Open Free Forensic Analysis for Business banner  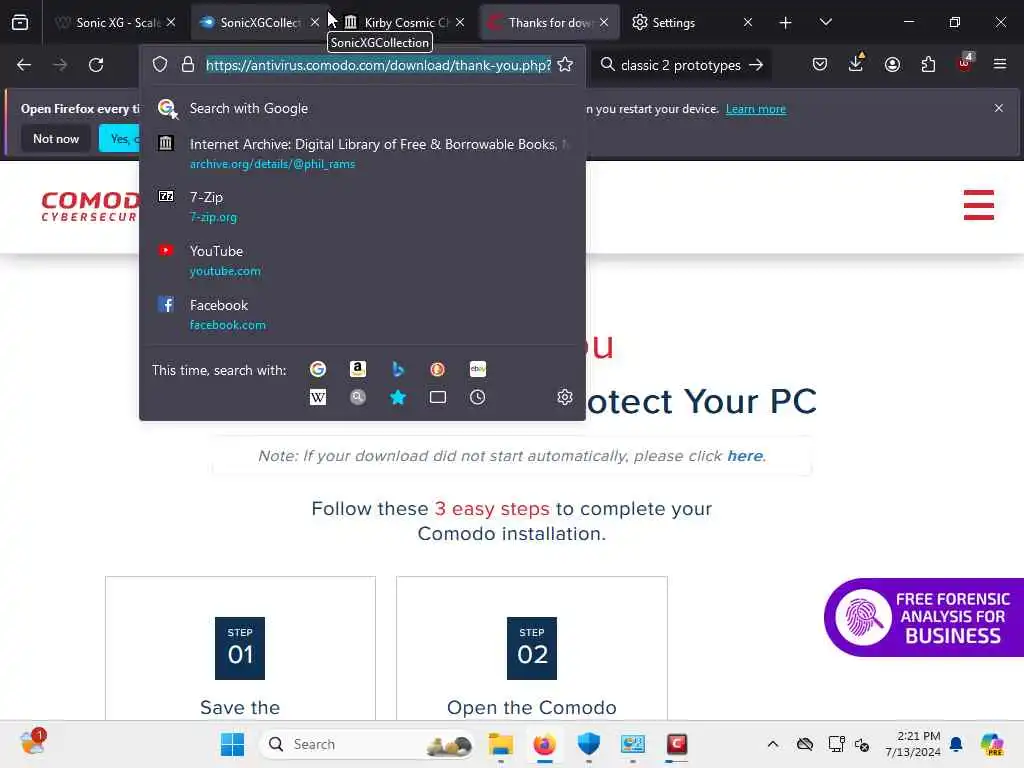point(924,617)
